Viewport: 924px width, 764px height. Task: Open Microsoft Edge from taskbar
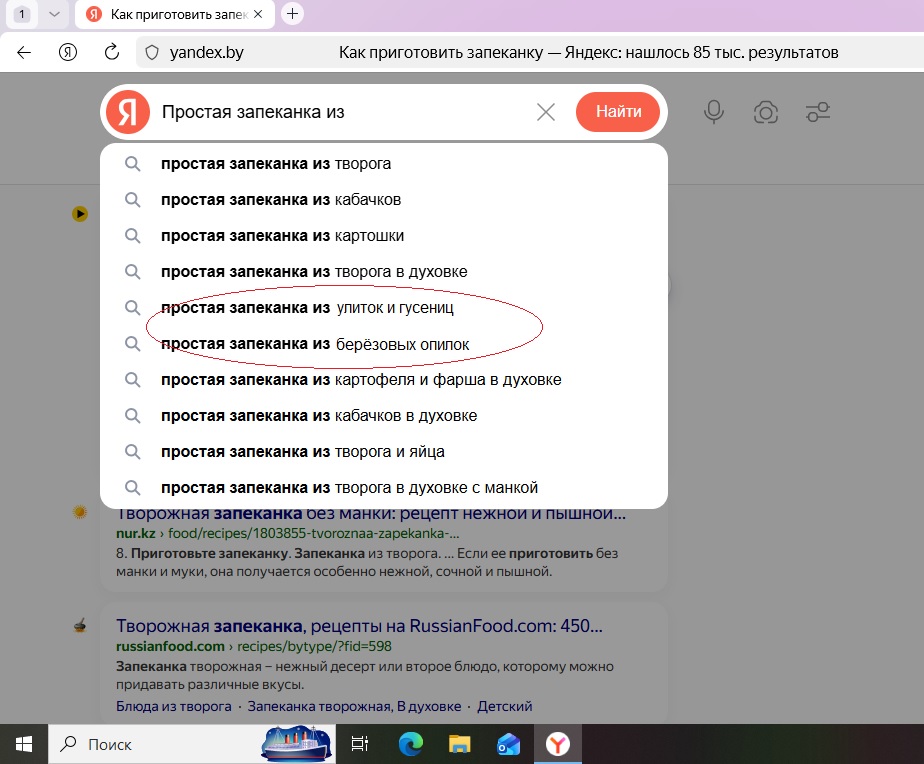411,744
